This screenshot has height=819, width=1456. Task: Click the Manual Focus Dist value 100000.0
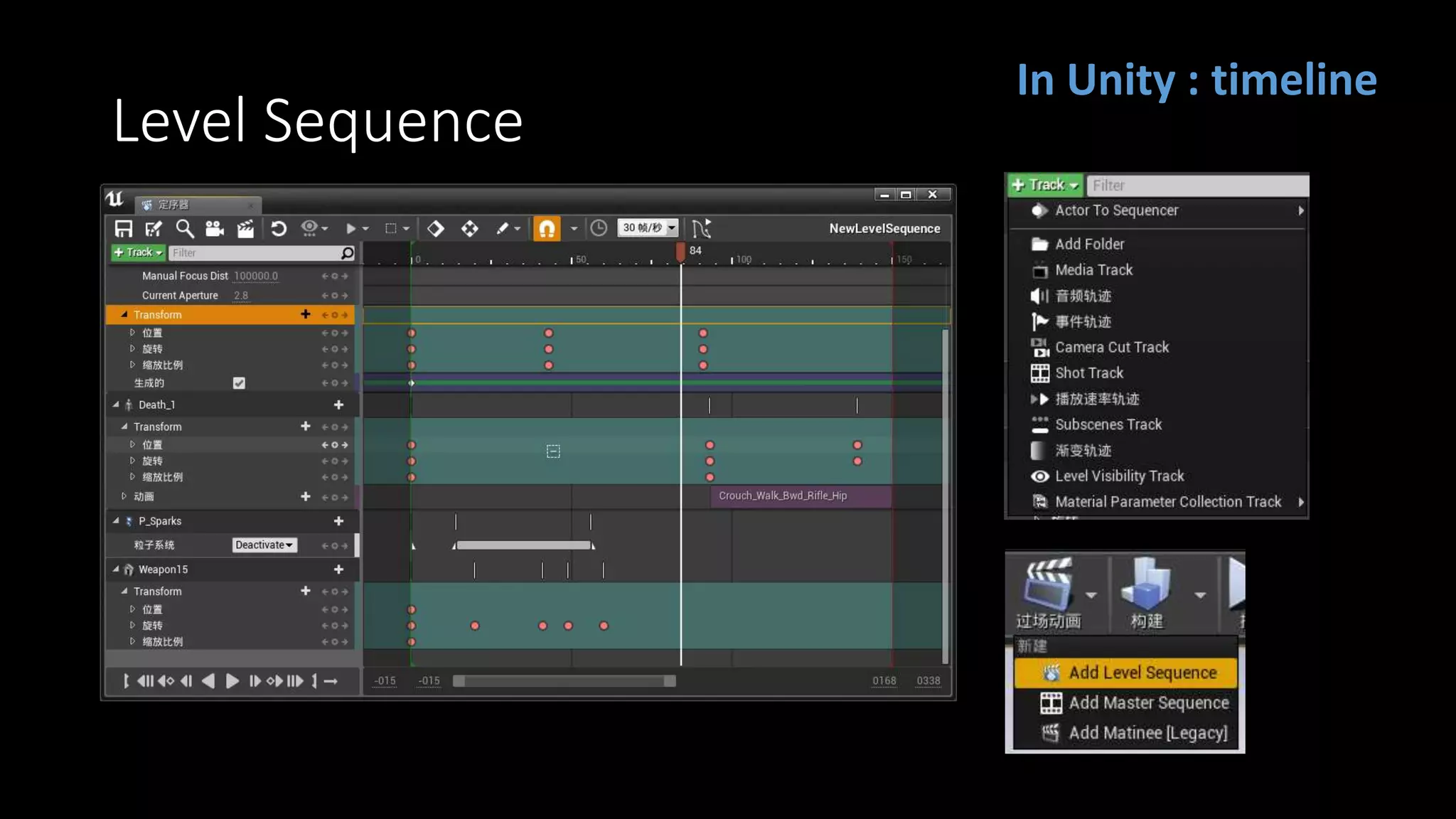pyautogui.click(x=256, y=276)
